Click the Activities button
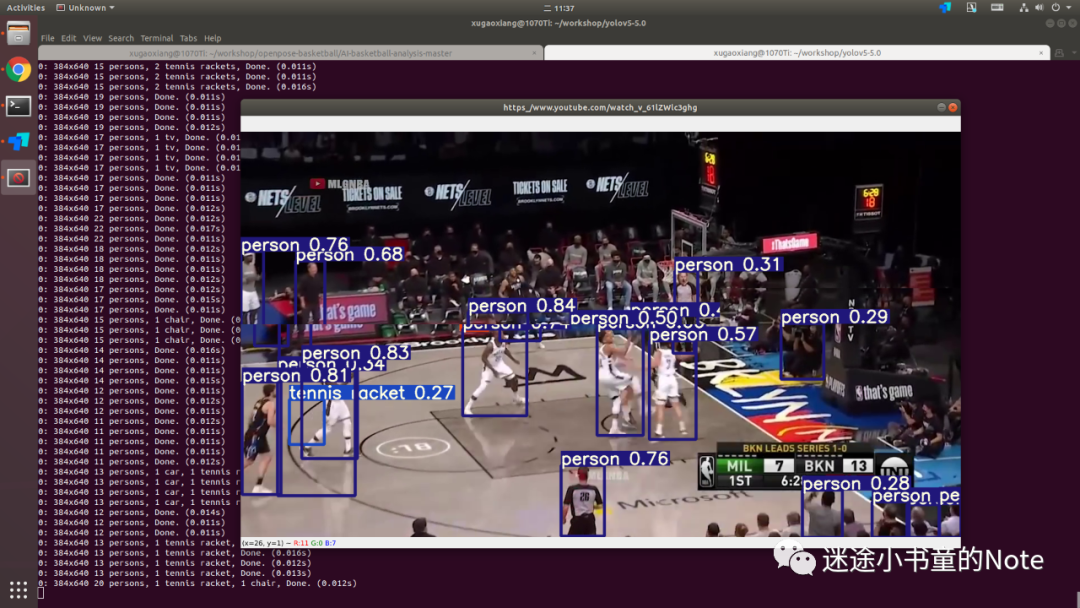 pyautogui.click(x=25, y=8)
